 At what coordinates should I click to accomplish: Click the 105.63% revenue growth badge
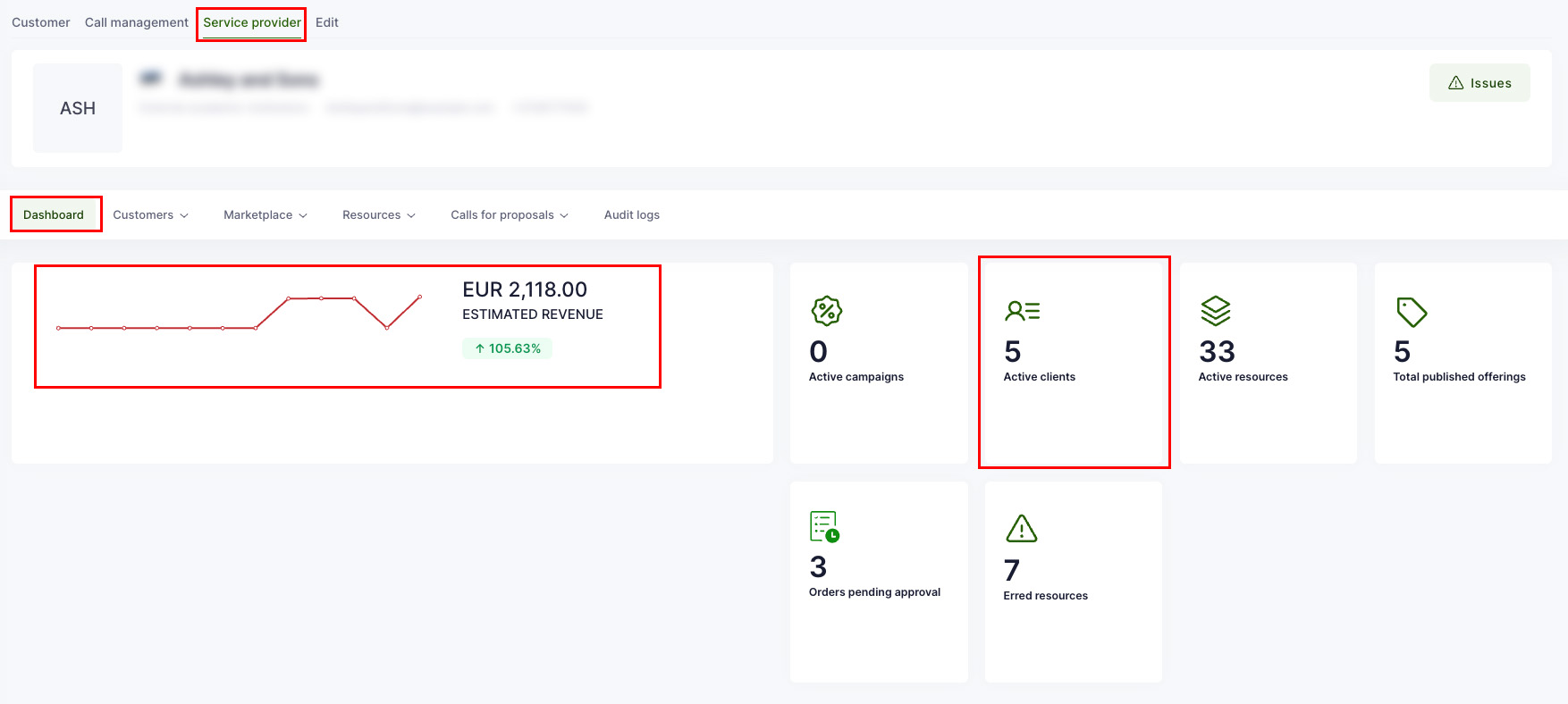click(507, 348)
